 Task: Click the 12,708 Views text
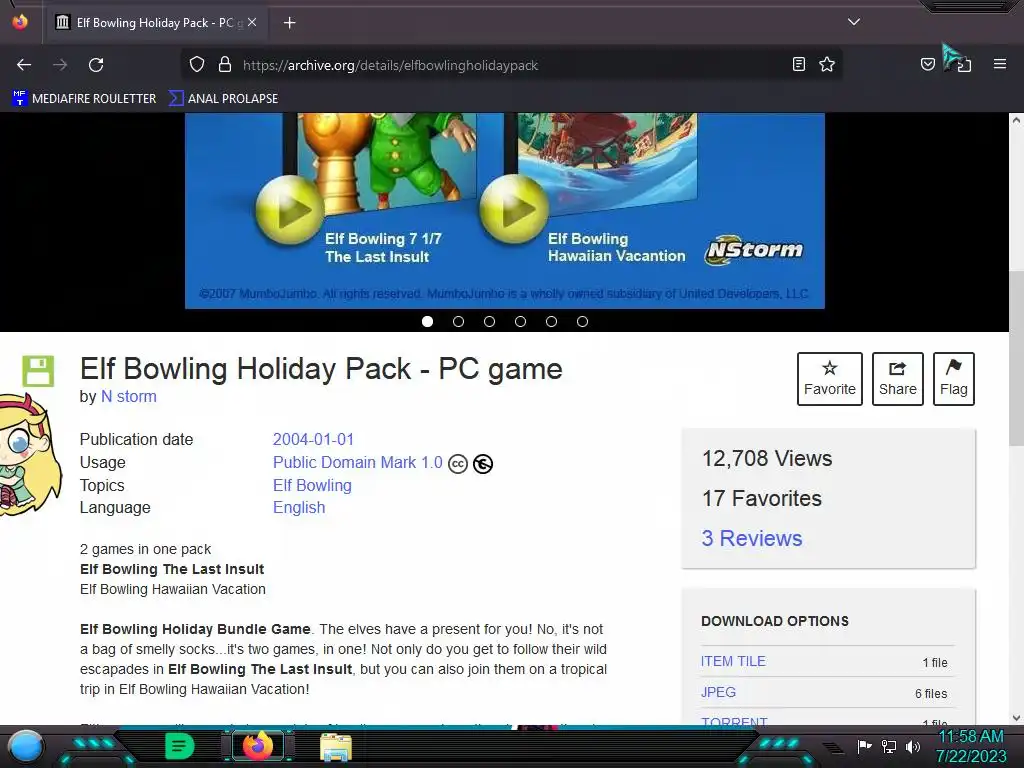point(767,458)
